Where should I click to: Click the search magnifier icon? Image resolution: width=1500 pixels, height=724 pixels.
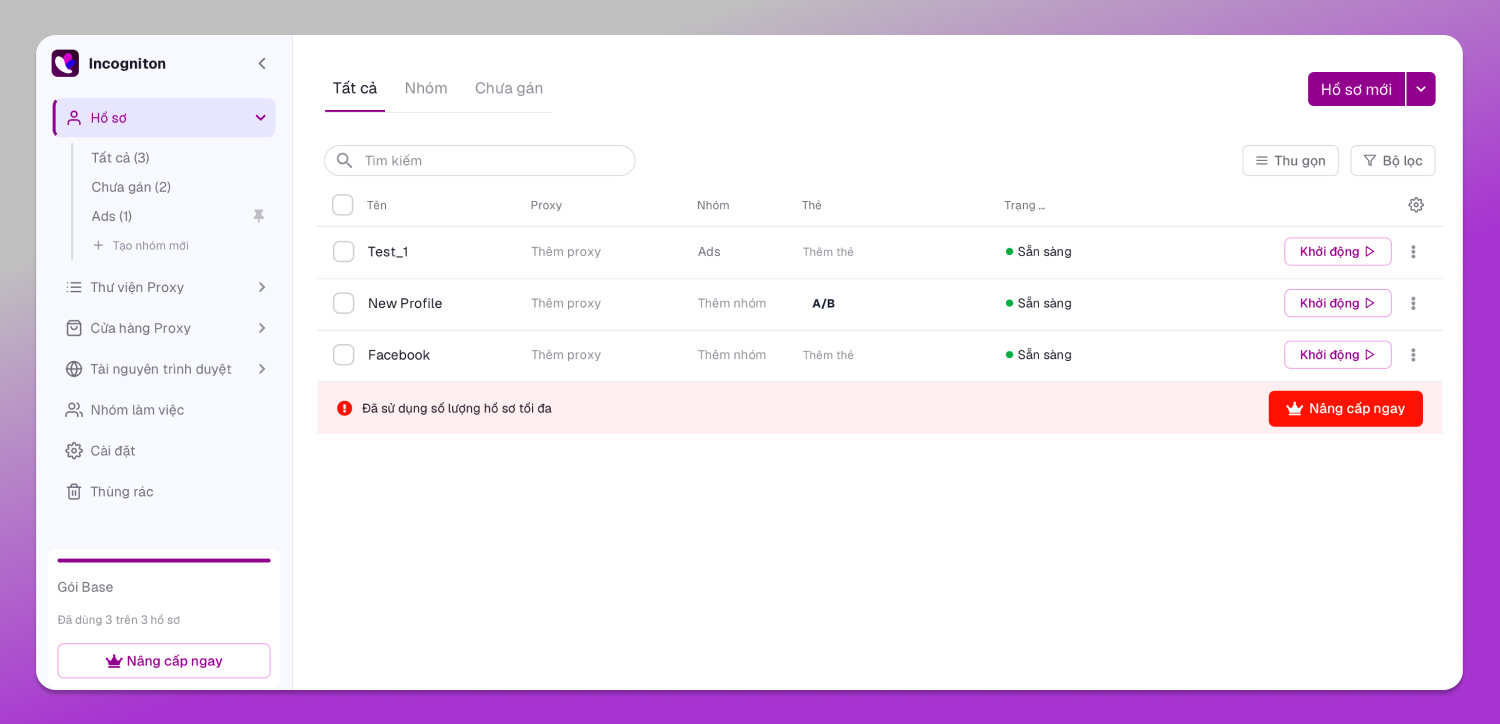344,160
